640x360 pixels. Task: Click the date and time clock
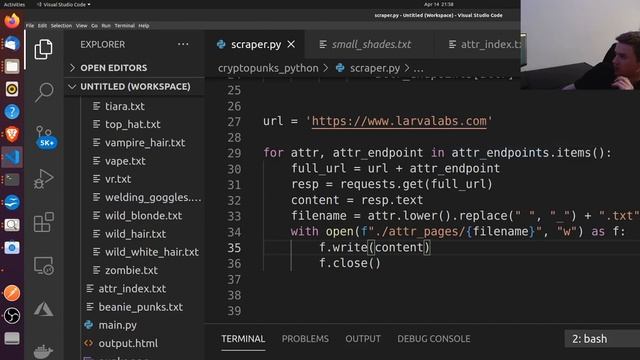[438, 4]
